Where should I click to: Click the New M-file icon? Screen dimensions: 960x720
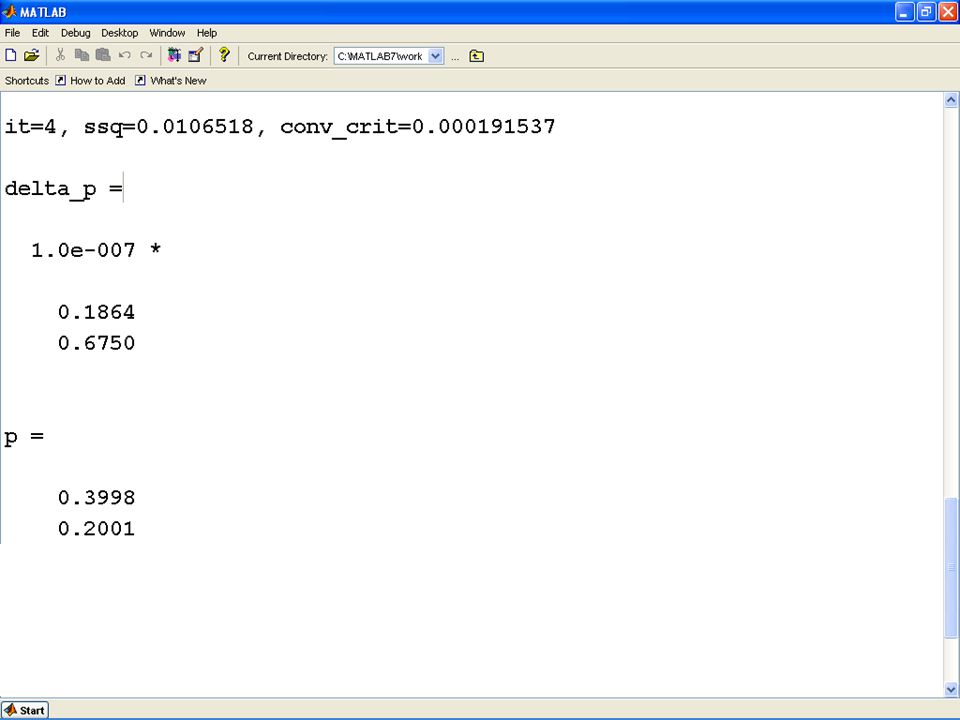point(10,56)
